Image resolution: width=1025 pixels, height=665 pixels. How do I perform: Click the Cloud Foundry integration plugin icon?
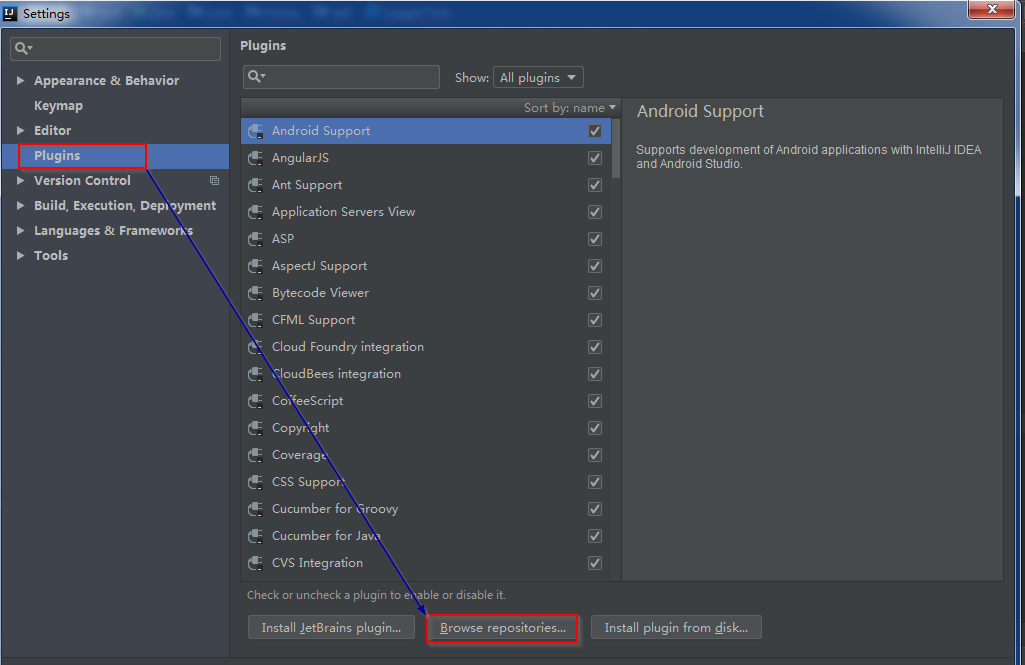[256, 347]
